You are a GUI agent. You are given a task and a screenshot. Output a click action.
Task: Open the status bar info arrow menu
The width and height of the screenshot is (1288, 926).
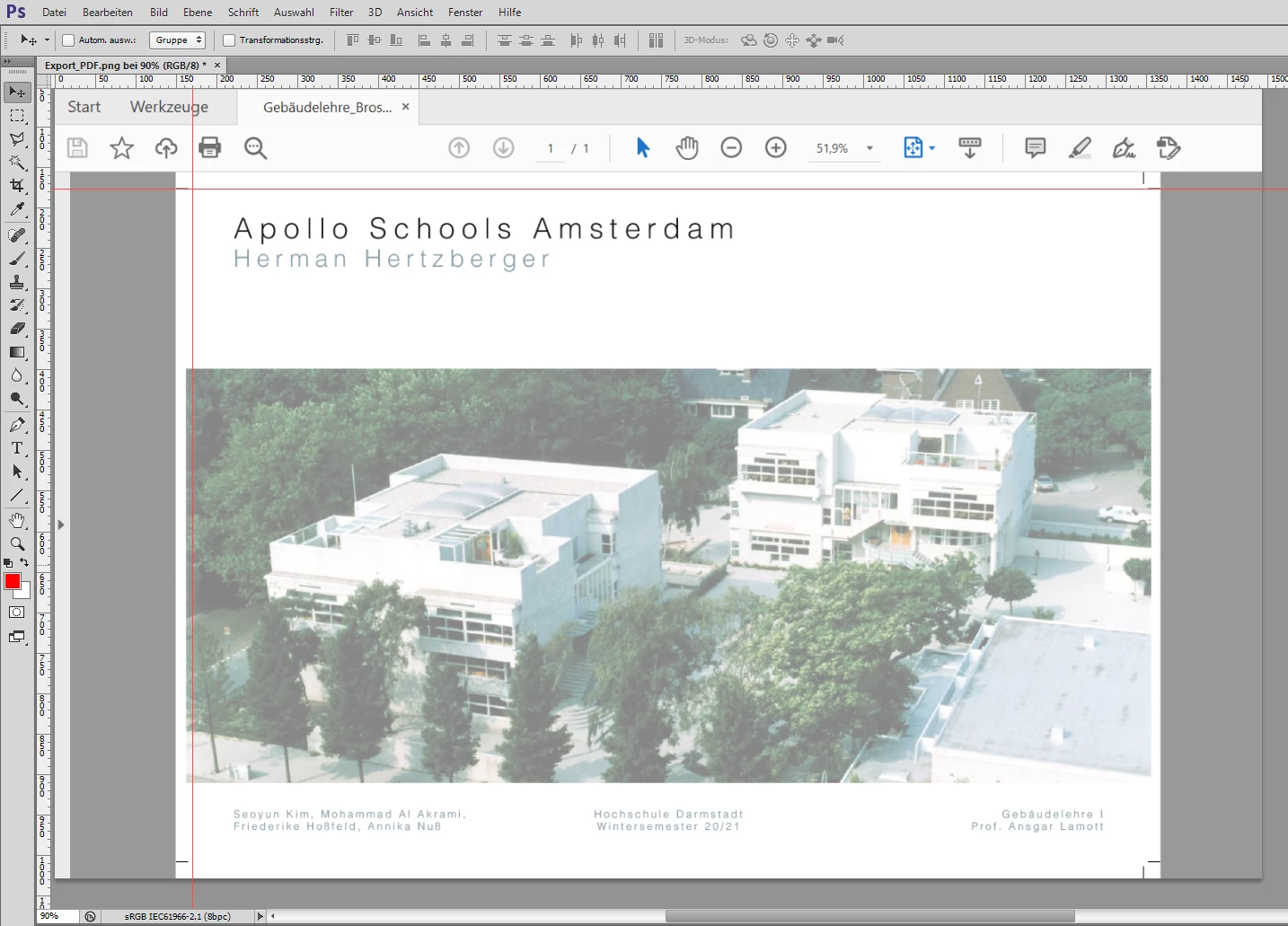point(260,916)
